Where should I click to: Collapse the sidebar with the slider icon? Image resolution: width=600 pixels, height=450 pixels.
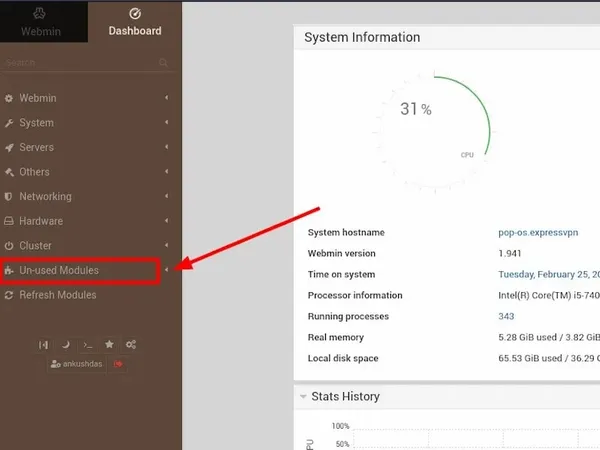point(43,345)
